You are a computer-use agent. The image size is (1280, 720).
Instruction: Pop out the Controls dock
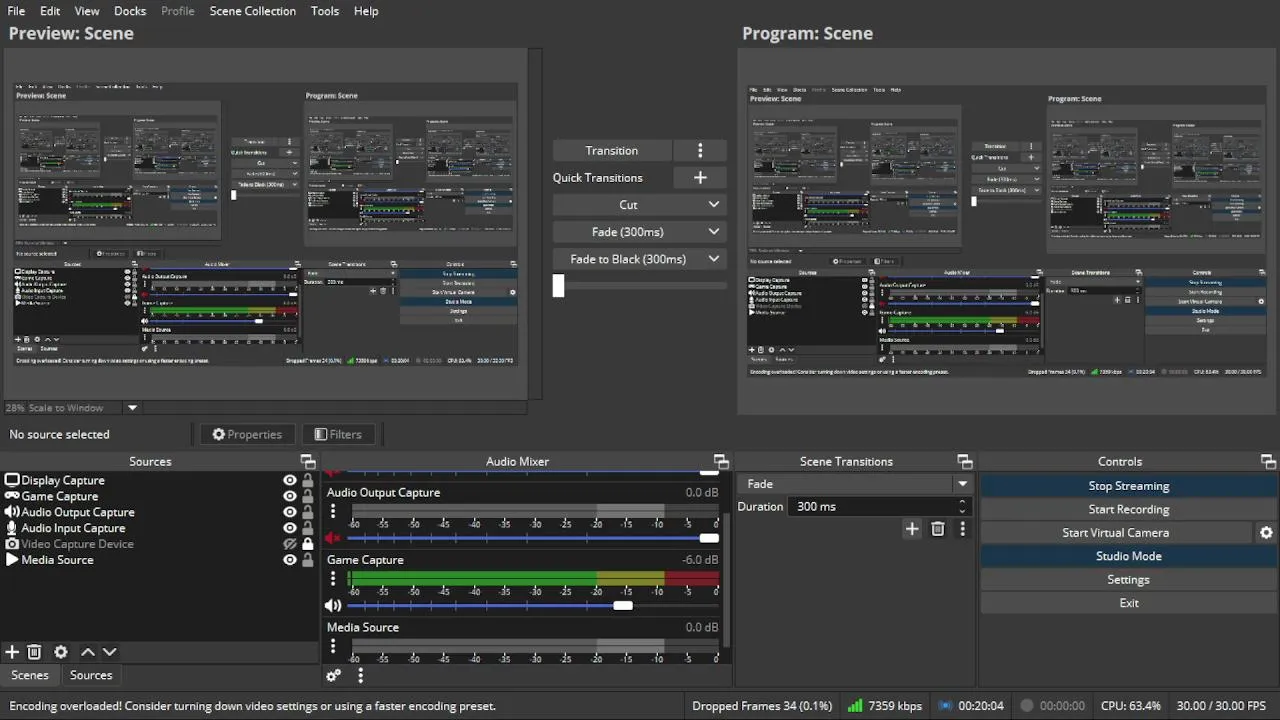coord(1268,461)
